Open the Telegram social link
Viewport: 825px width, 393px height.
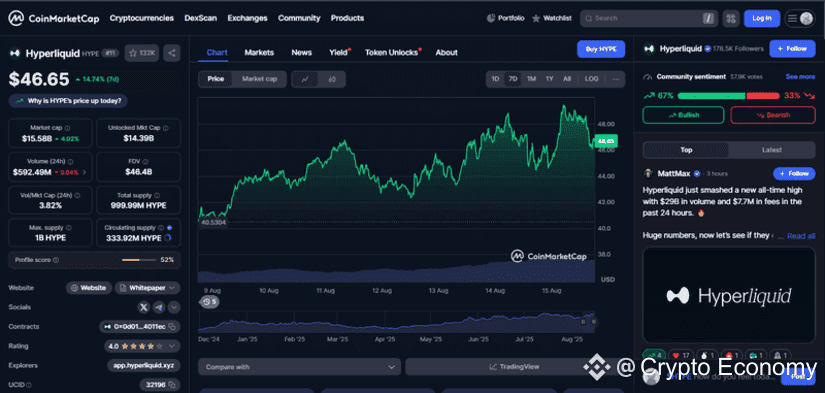point(158,307)
